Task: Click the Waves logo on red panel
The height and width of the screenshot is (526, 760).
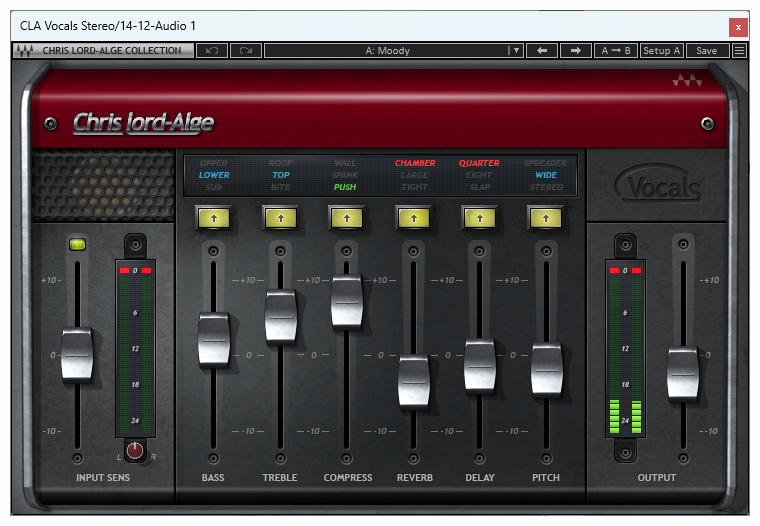Action: 687,80
